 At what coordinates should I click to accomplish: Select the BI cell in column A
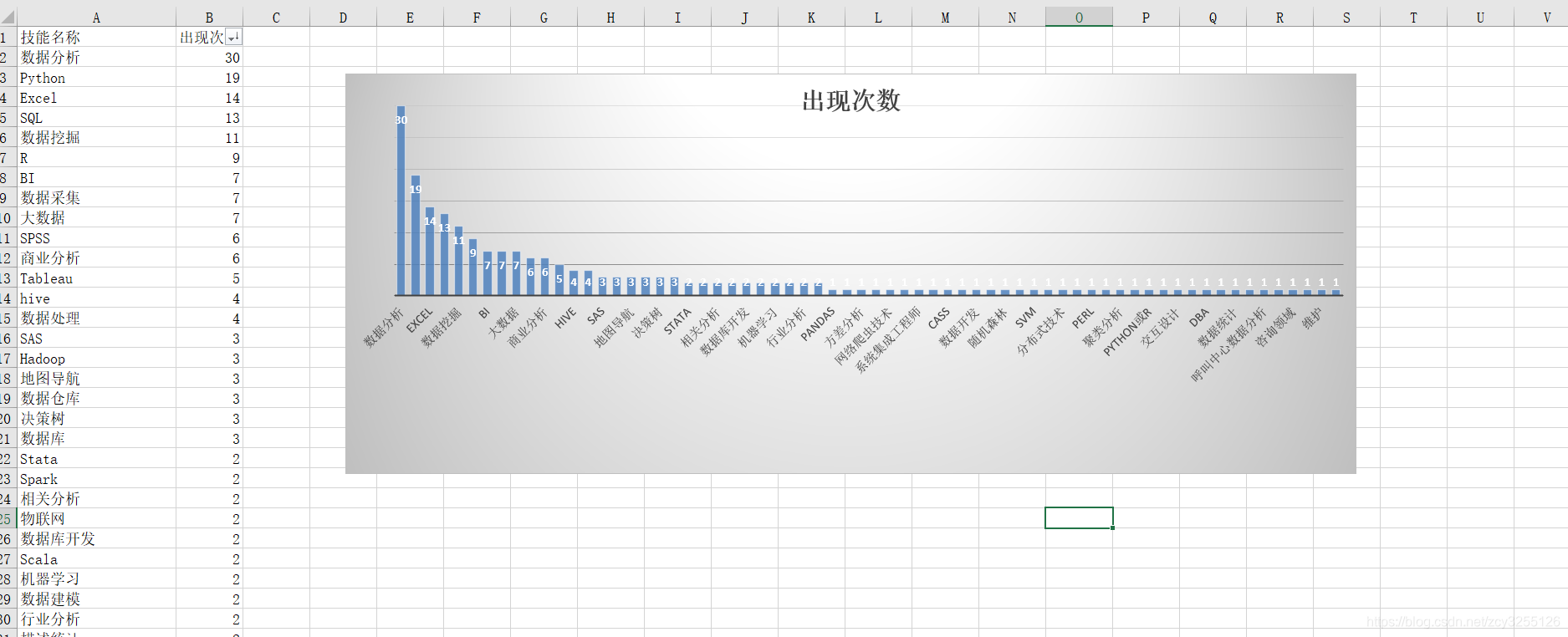[96, 178]
